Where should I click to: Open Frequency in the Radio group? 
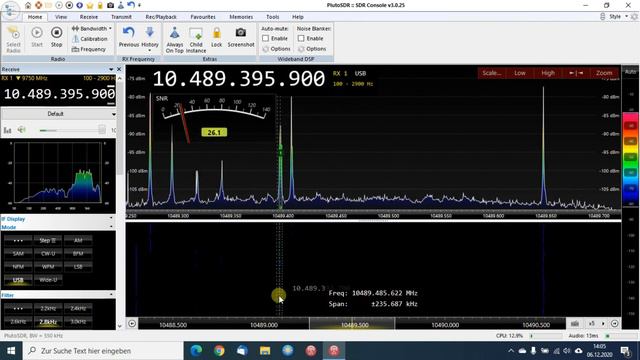click(x=89, y=49)
